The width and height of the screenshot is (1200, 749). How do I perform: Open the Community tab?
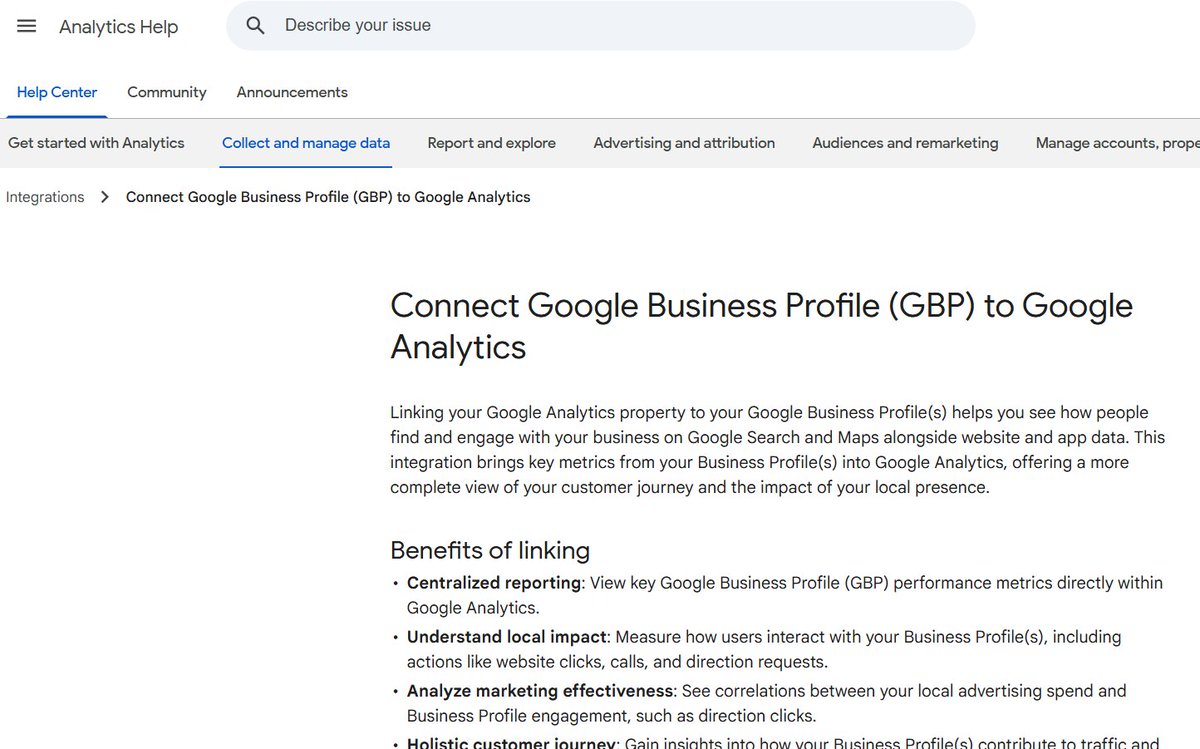pos(167,92)
